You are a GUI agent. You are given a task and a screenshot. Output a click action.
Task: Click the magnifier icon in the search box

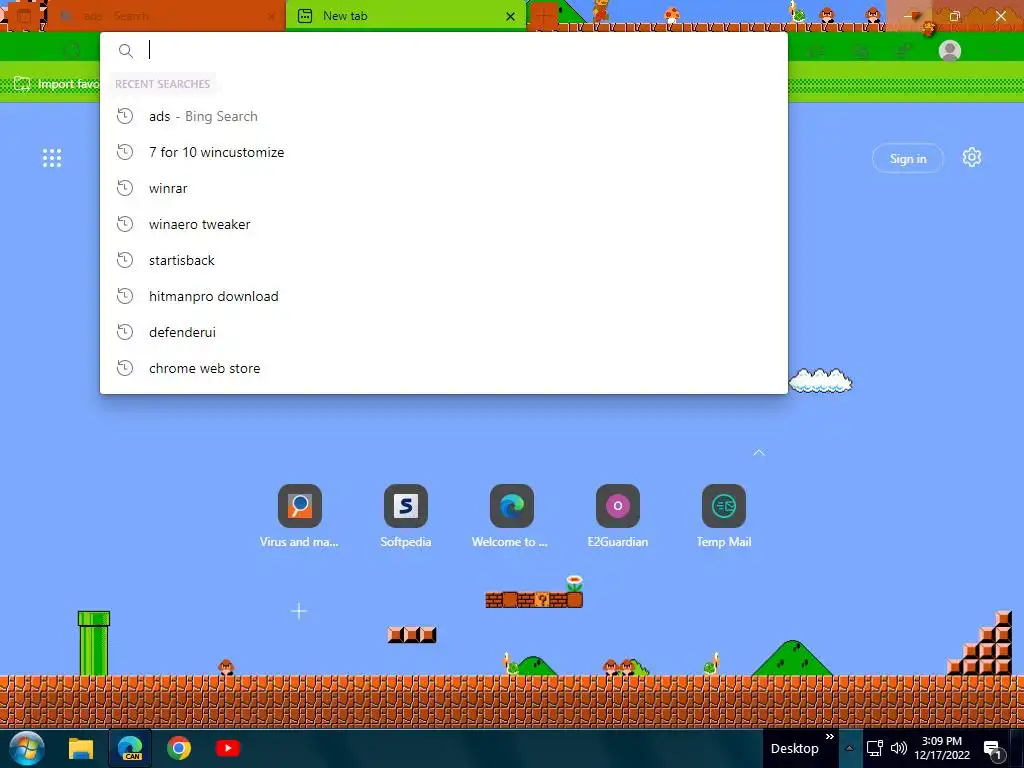point(125,51)
